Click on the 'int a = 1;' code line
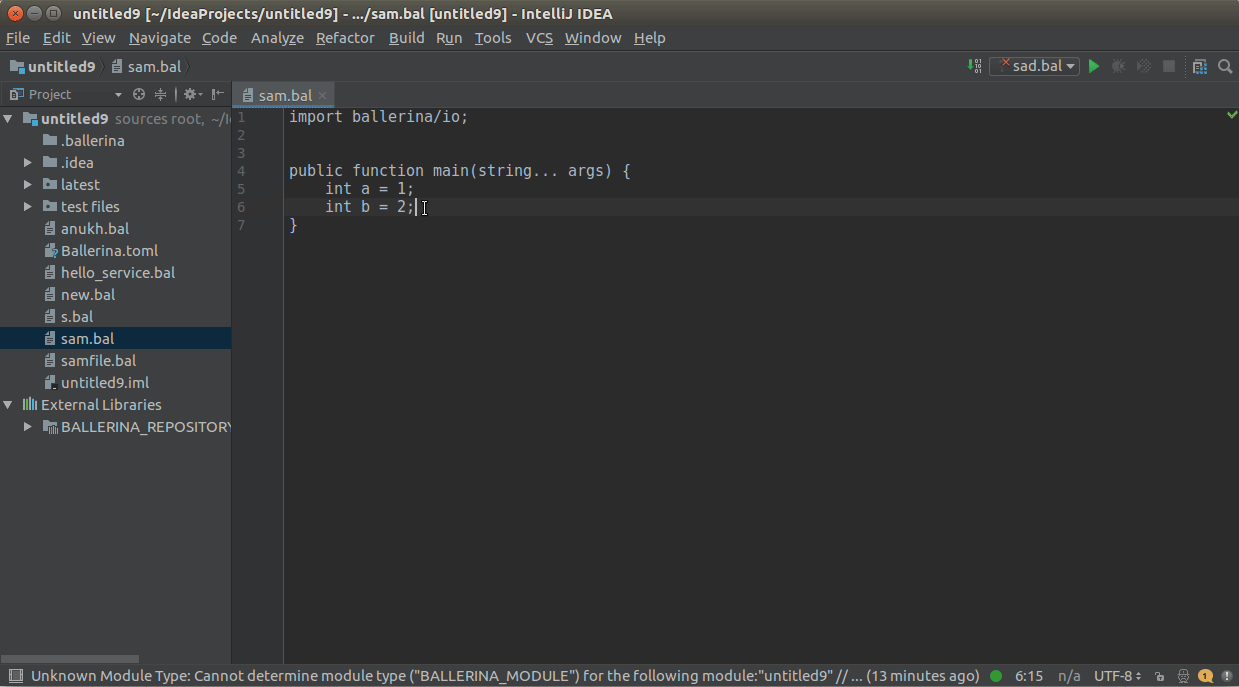 coord(369,189)
